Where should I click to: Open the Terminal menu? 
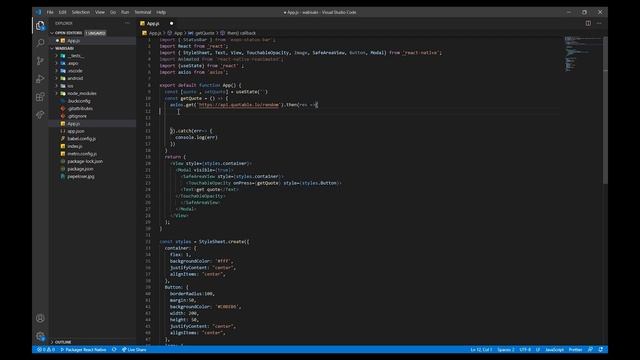pyautogui.click(x=143, y=12)
